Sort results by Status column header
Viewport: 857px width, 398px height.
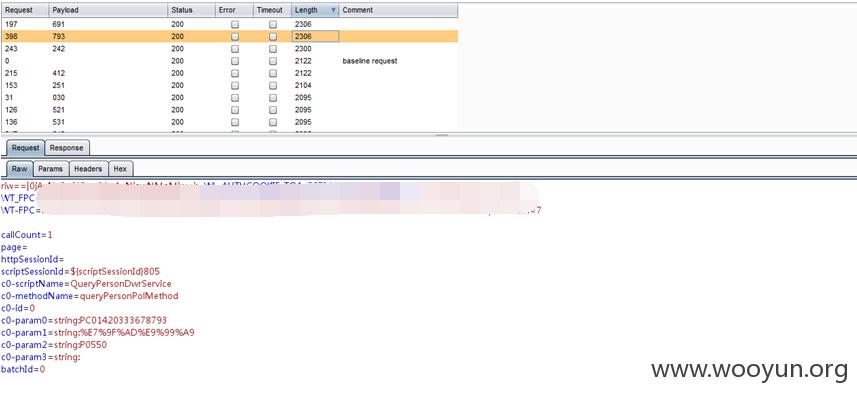(191, 10)
